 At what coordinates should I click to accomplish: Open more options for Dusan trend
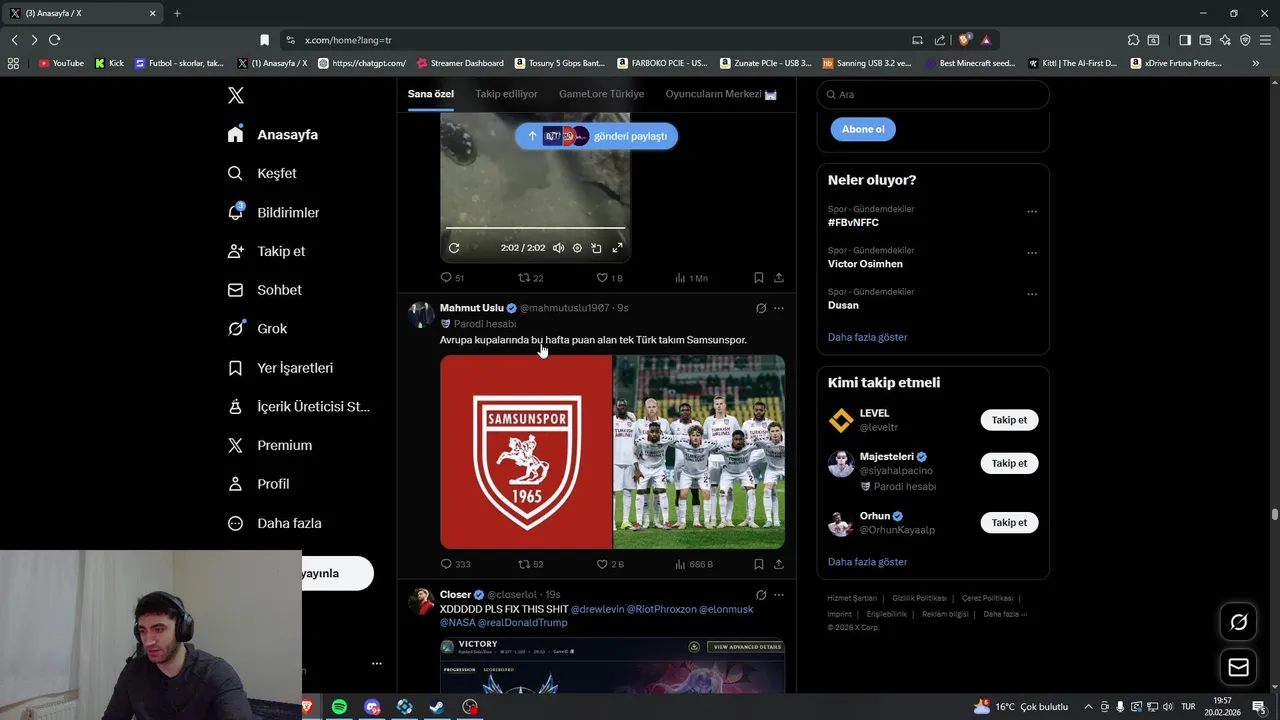[x=1032, y=294]
